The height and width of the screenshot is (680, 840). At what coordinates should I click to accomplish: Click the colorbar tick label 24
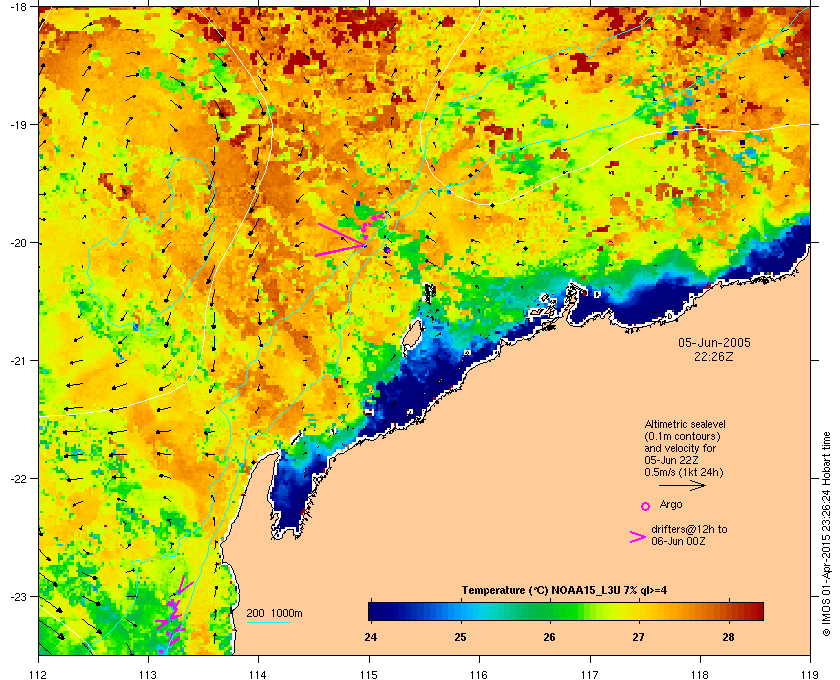point(371,637)
